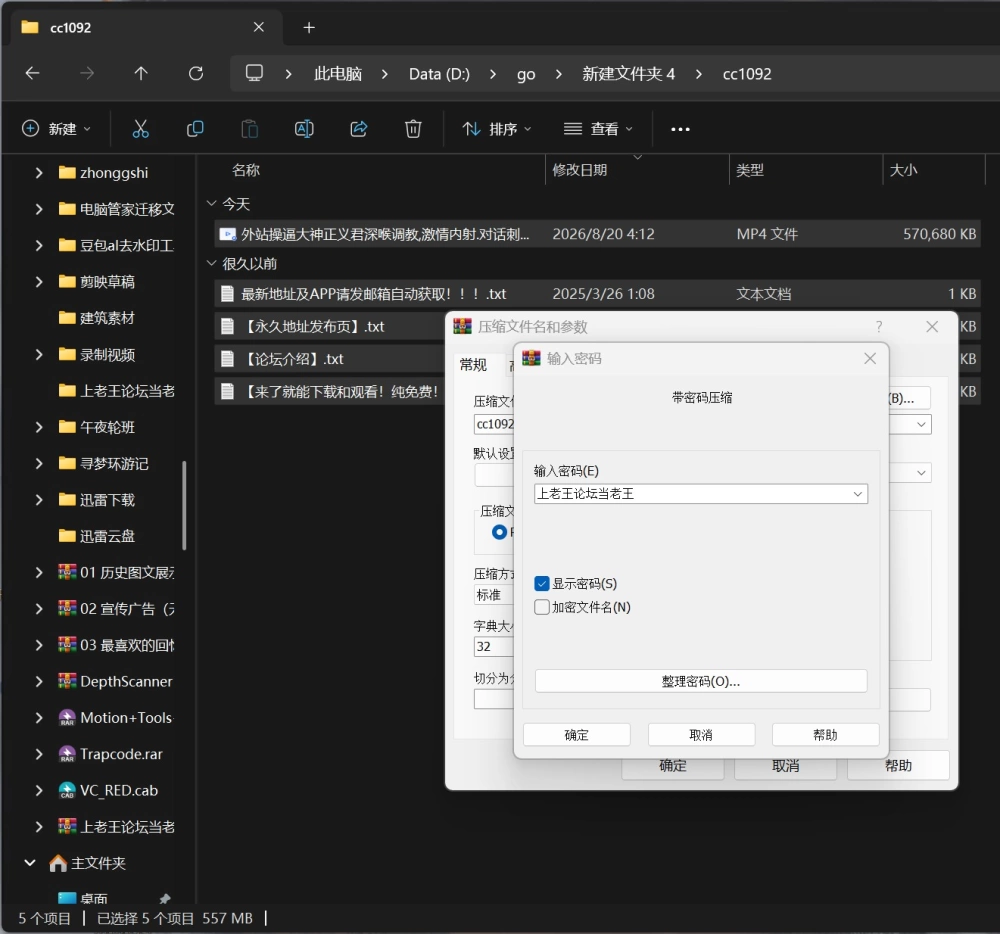Click Data (D:) in the breadcrumb

(x=439, y=74)
